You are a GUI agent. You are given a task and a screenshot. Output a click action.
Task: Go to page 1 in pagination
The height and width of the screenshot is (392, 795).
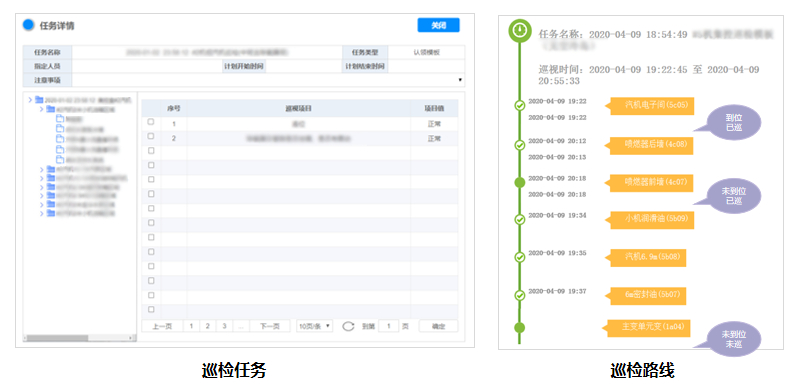coord(191,326)
